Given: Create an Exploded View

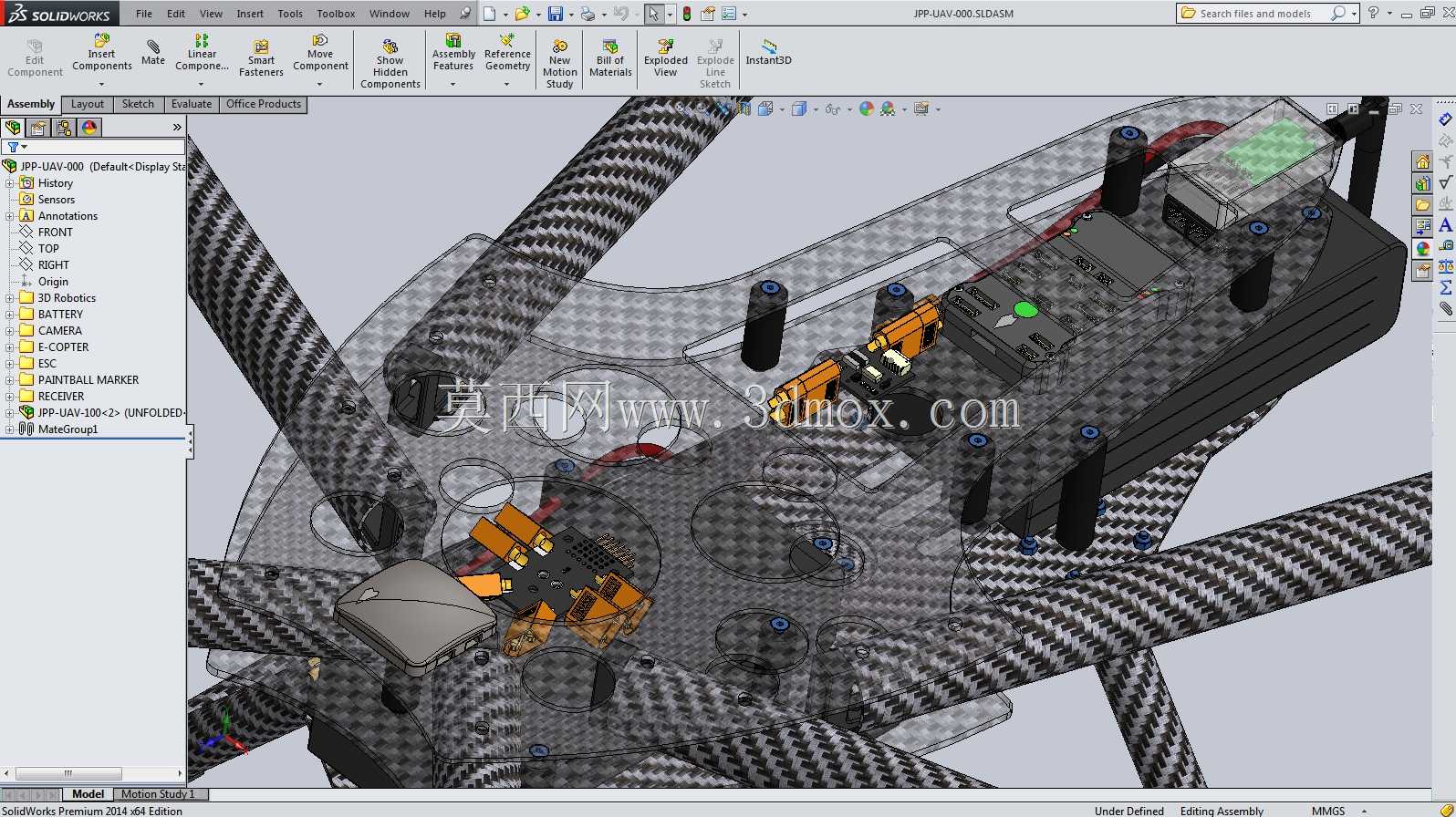Looking at the screenshot, I should pos(666,58).
